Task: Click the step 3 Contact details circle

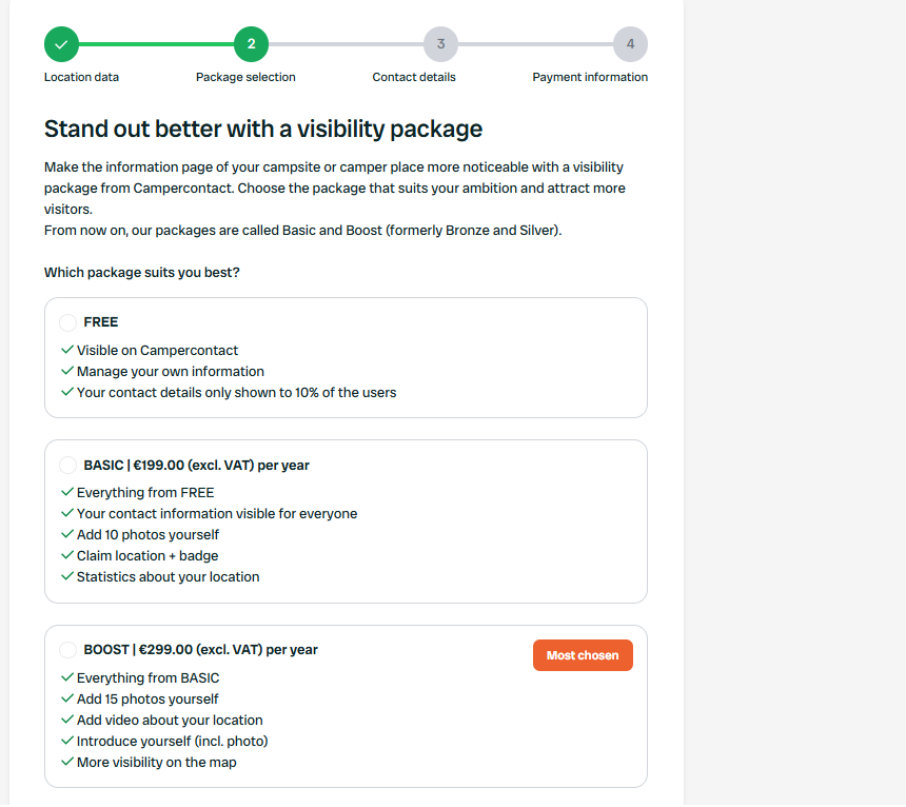Action: (441, 44)
